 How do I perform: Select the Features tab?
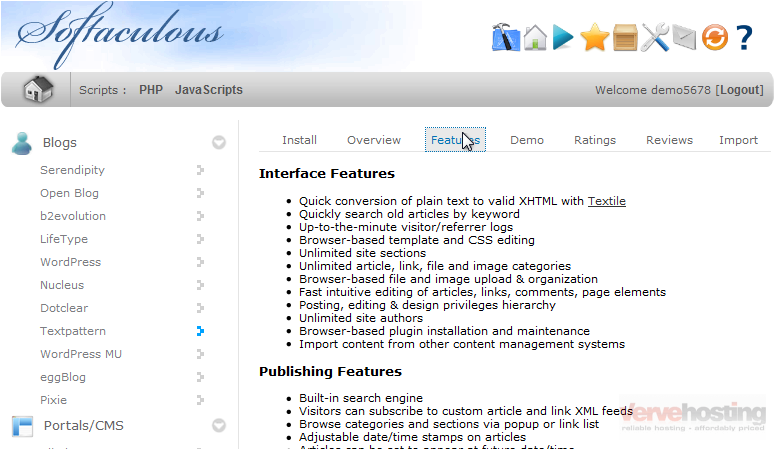(x=455, y=140)
